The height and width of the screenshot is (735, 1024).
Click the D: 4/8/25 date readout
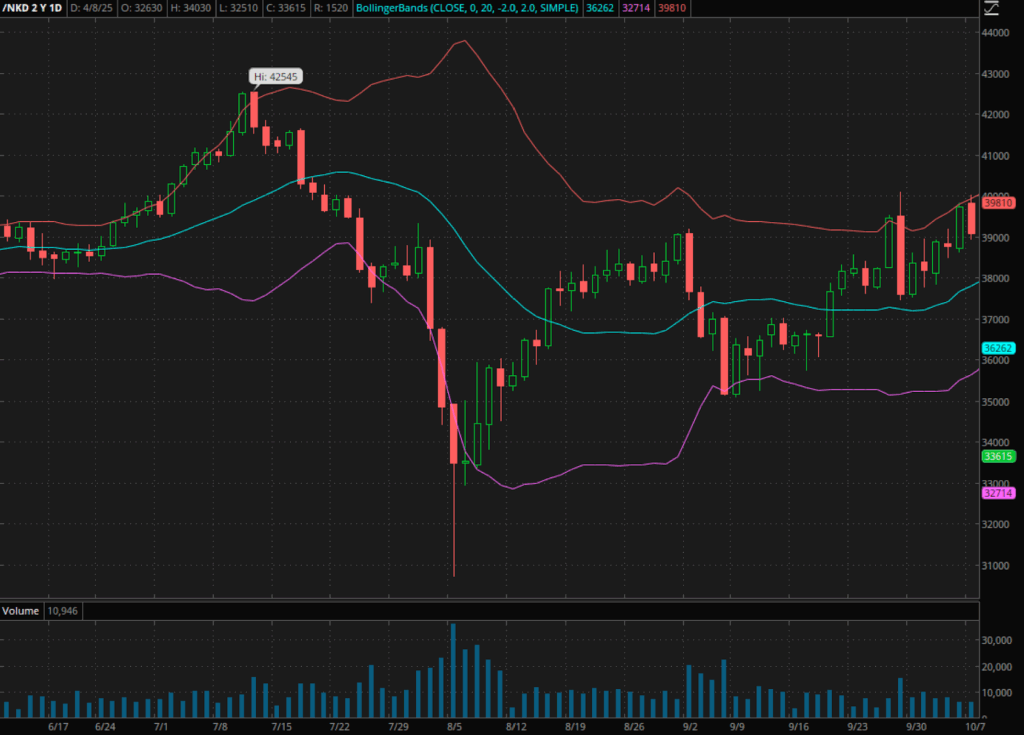point(91,8)
